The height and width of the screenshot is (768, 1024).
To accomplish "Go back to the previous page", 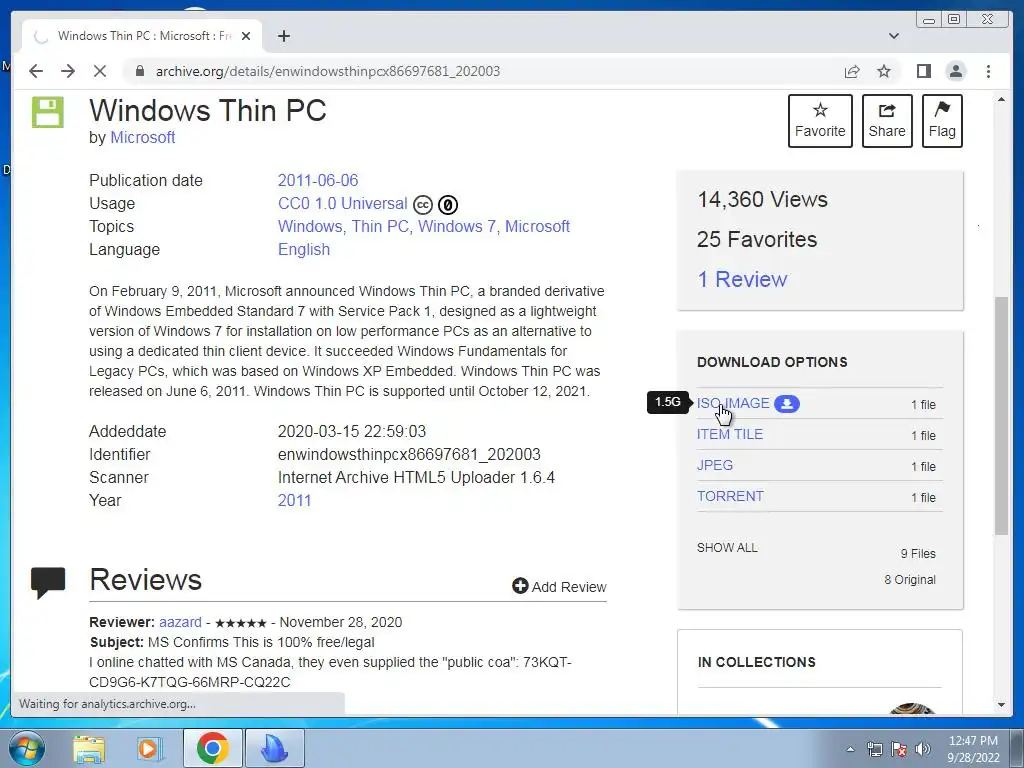I will (x=36, y=71).
